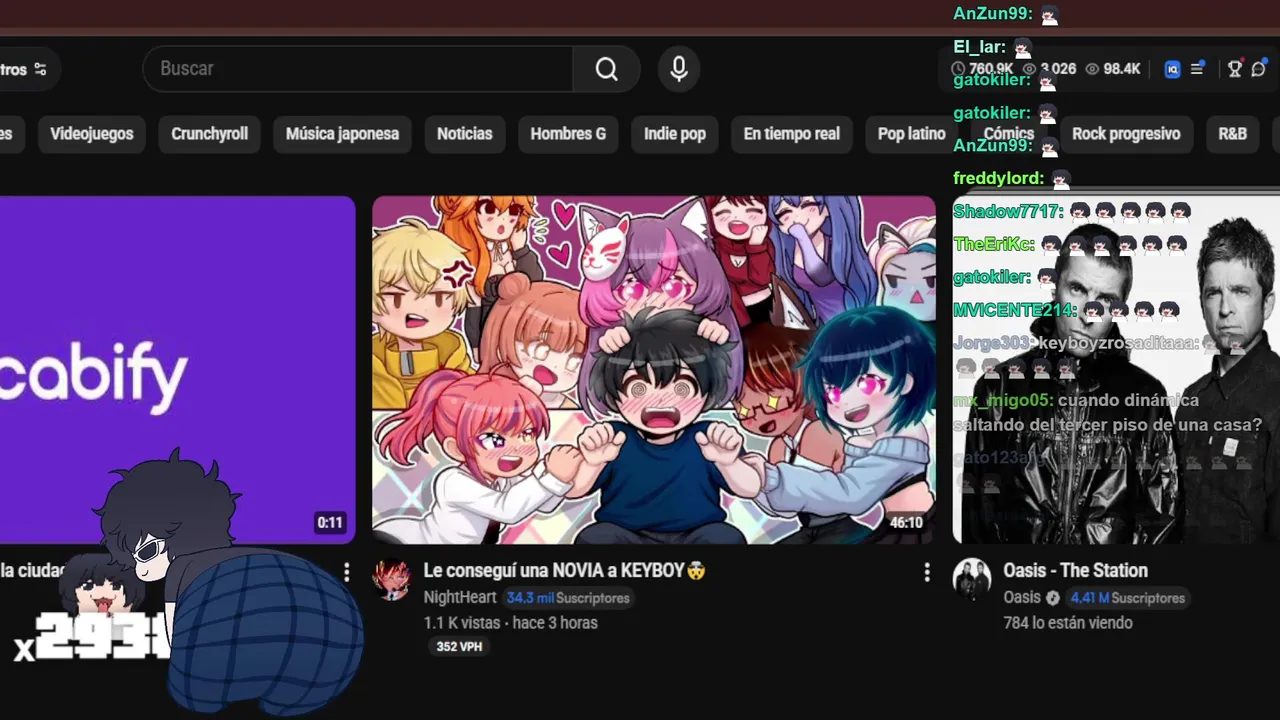Open the Oasis channel name link

(x=1022, y=598)
